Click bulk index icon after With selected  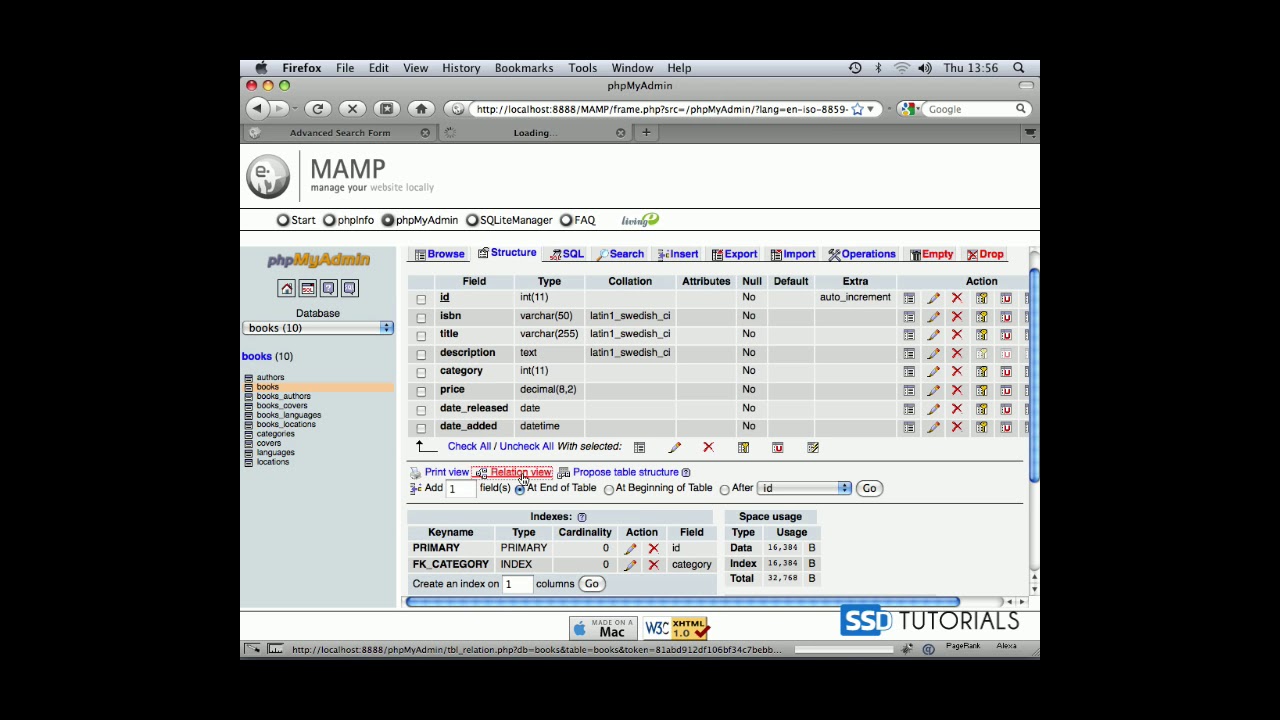(x=813, y=448)
